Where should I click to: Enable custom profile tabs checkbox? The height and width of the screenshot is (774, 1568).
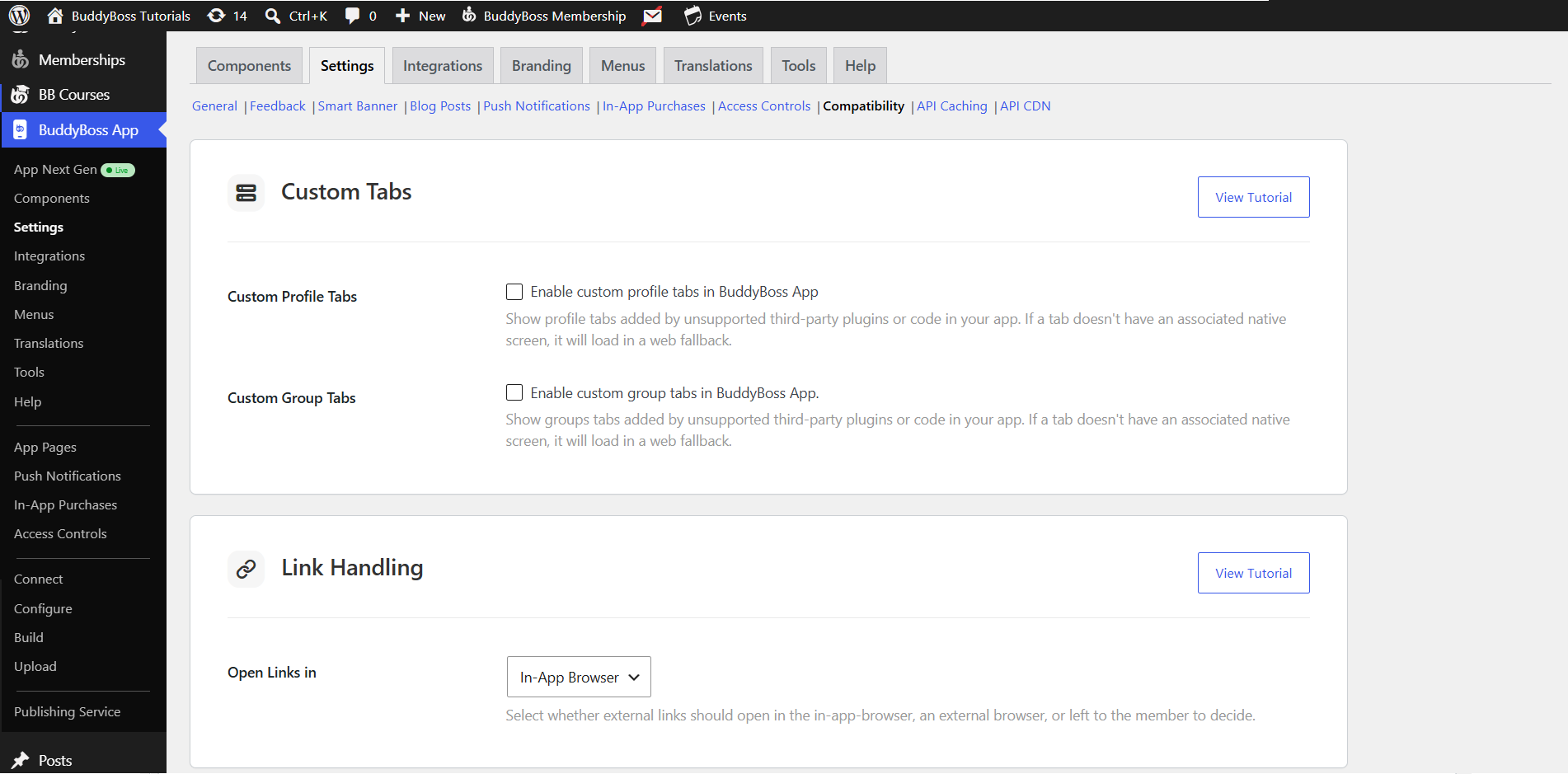[514, 292]
